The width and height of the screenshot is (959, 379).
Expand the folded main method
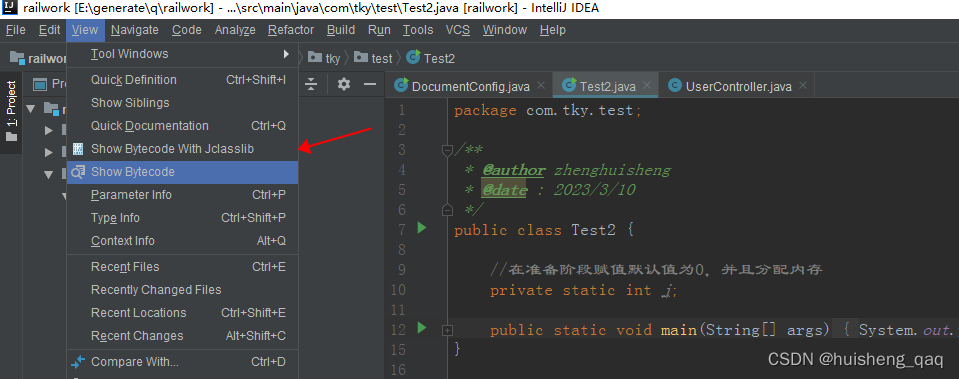[x=448, y=330]
